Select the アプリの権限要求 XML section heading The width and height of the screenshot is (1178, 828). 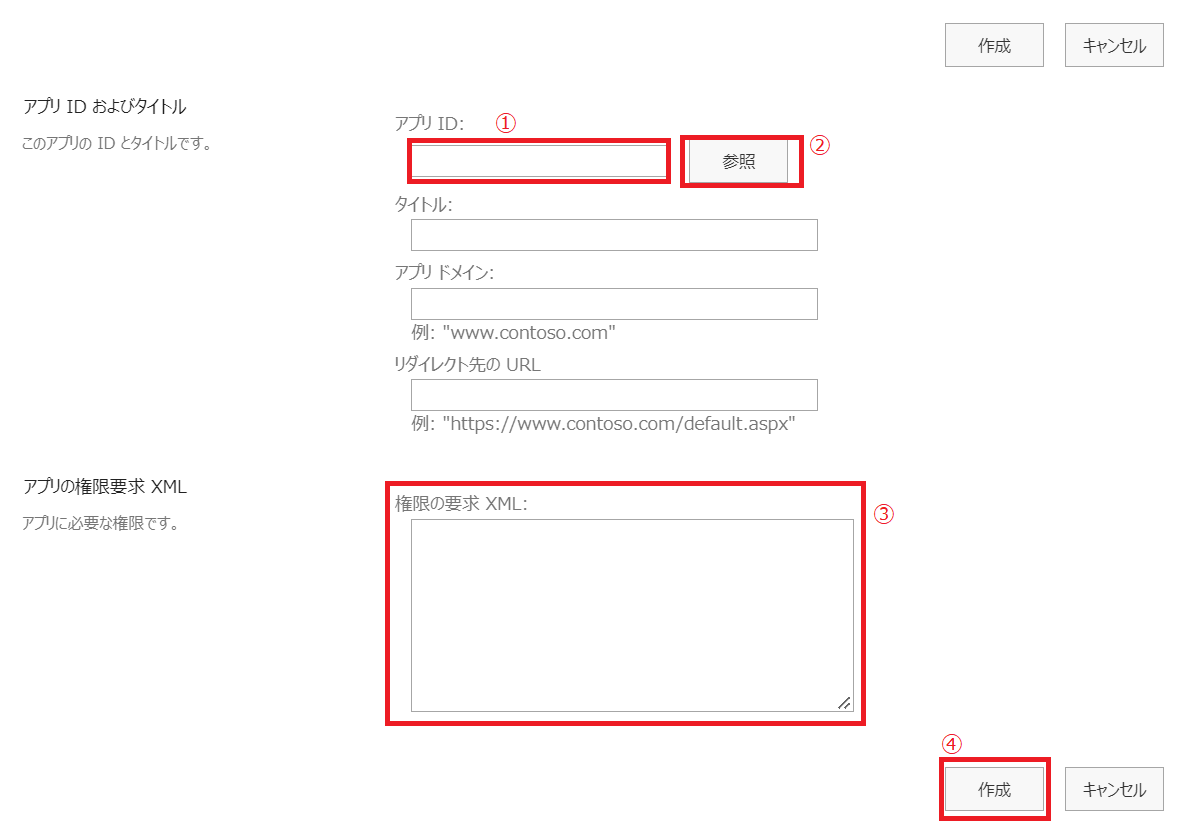tap(105, 487)
